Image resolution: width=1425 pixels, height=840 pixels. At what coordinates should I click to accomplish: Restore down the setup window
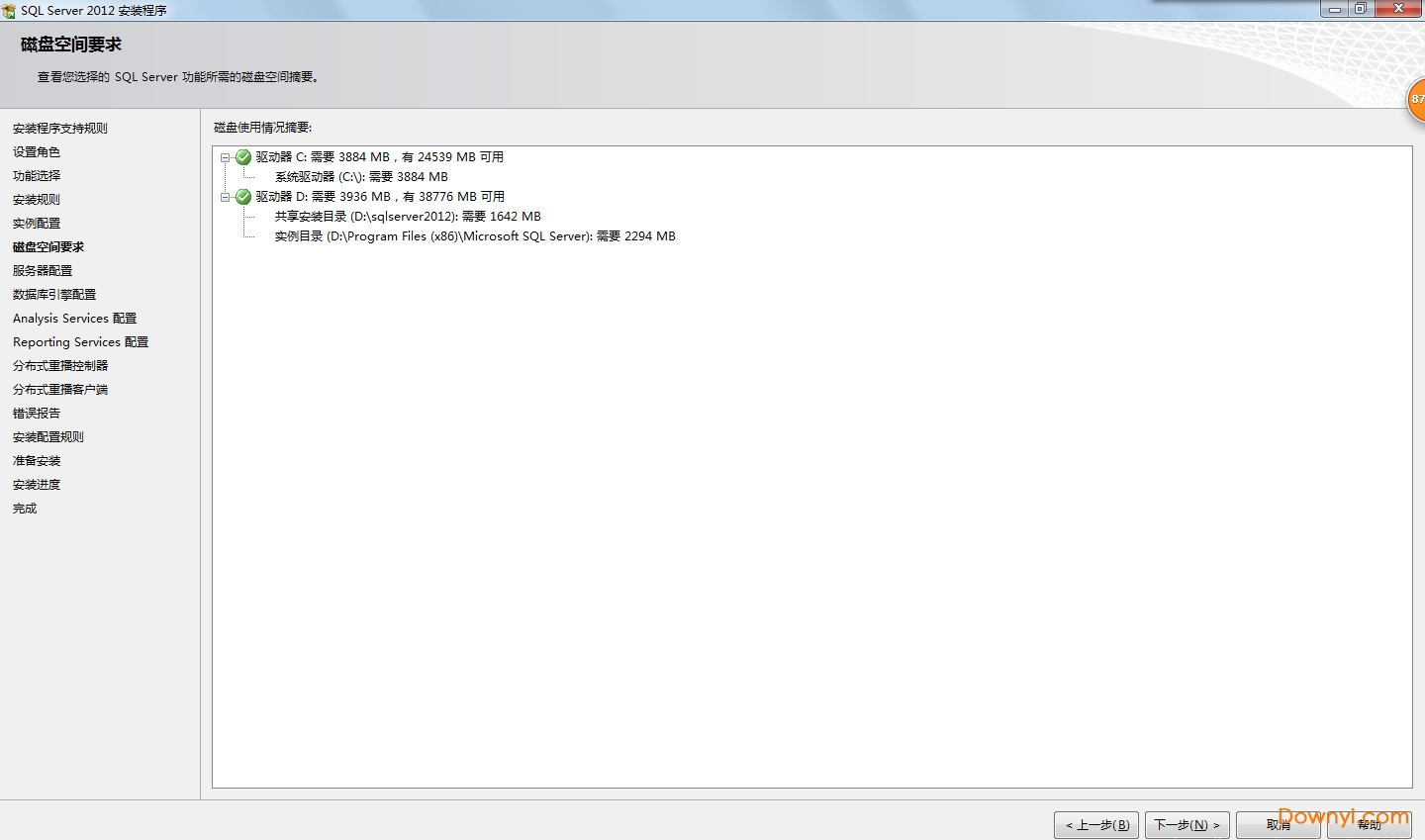pos(1360,8)
